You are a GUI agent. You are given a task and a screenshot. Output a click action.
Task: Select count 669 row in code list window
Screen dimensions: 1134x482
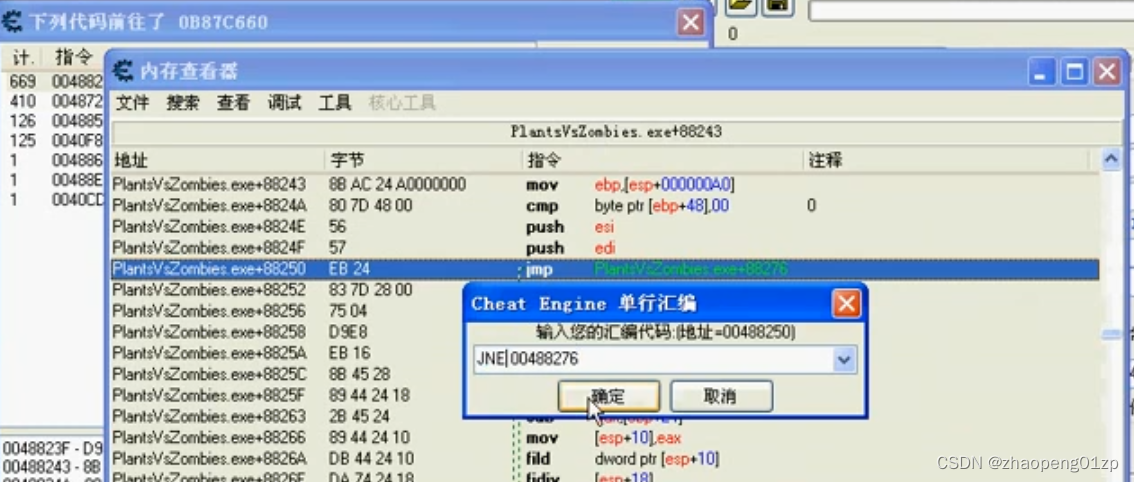click(x=53, y=82)
